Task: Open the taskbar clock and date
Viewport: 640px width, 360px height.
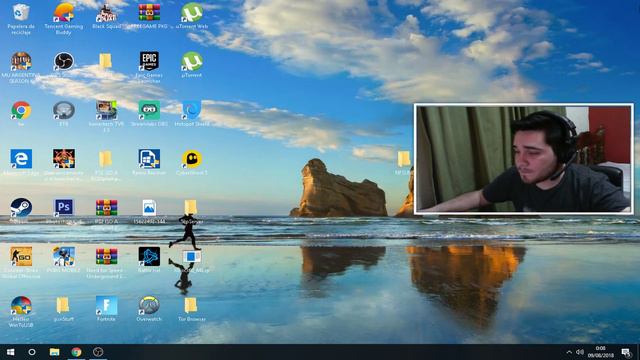Action: point(600,352)
